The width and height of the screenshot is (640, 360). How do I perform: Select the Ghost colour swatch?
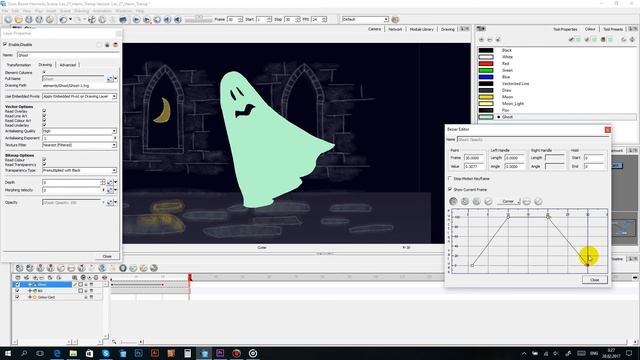pos(486,117)
